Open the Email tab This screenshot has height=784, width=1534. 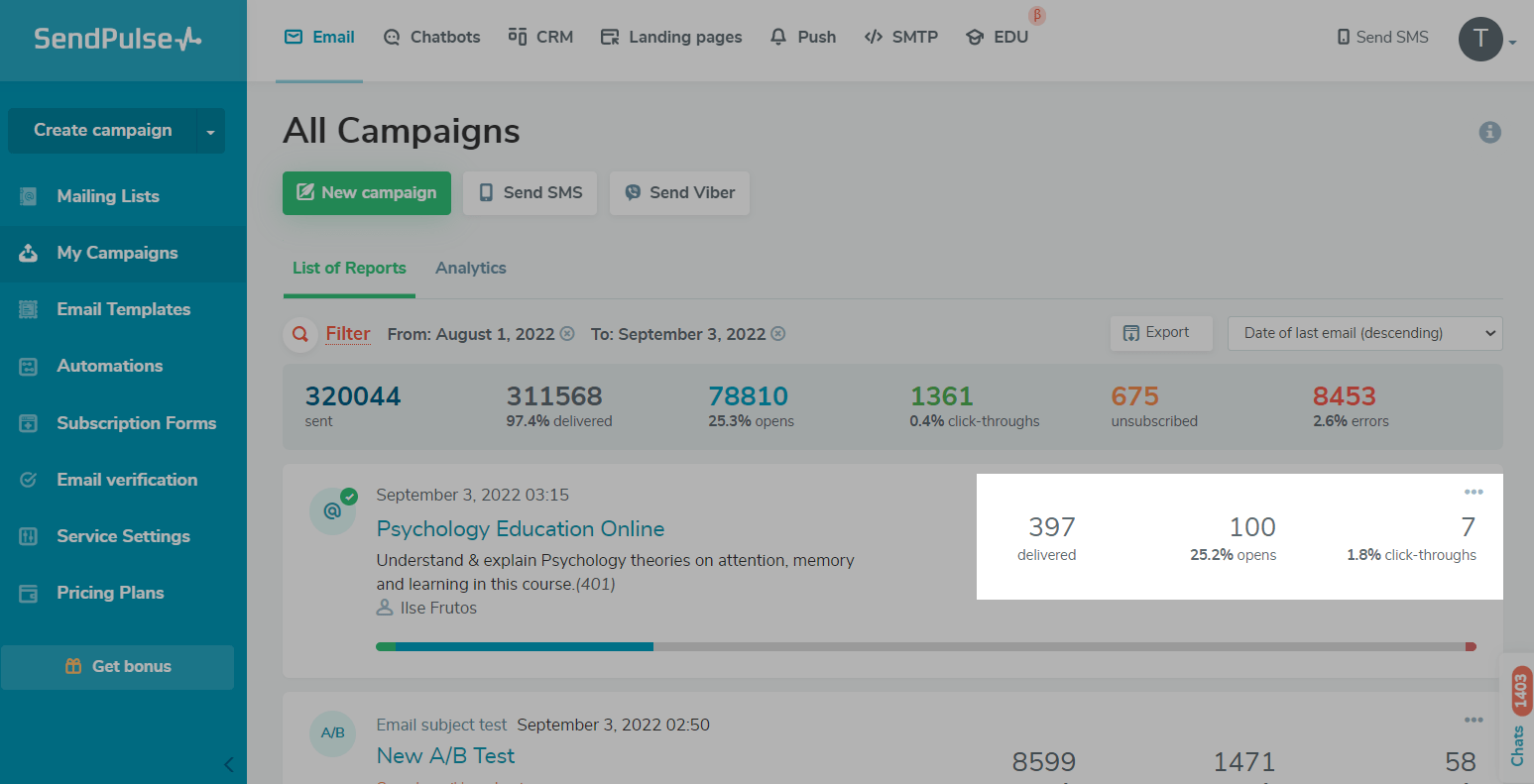[319, 37]
